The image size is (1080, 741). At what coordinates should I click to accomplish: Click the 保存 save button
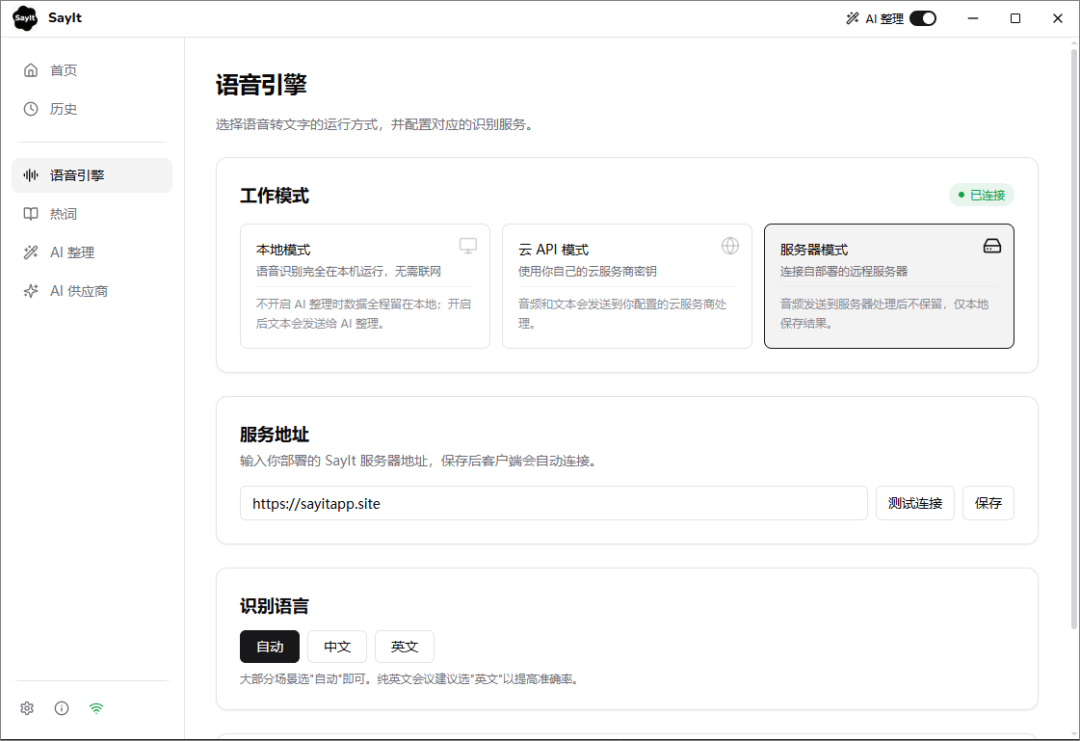[988, 503]
